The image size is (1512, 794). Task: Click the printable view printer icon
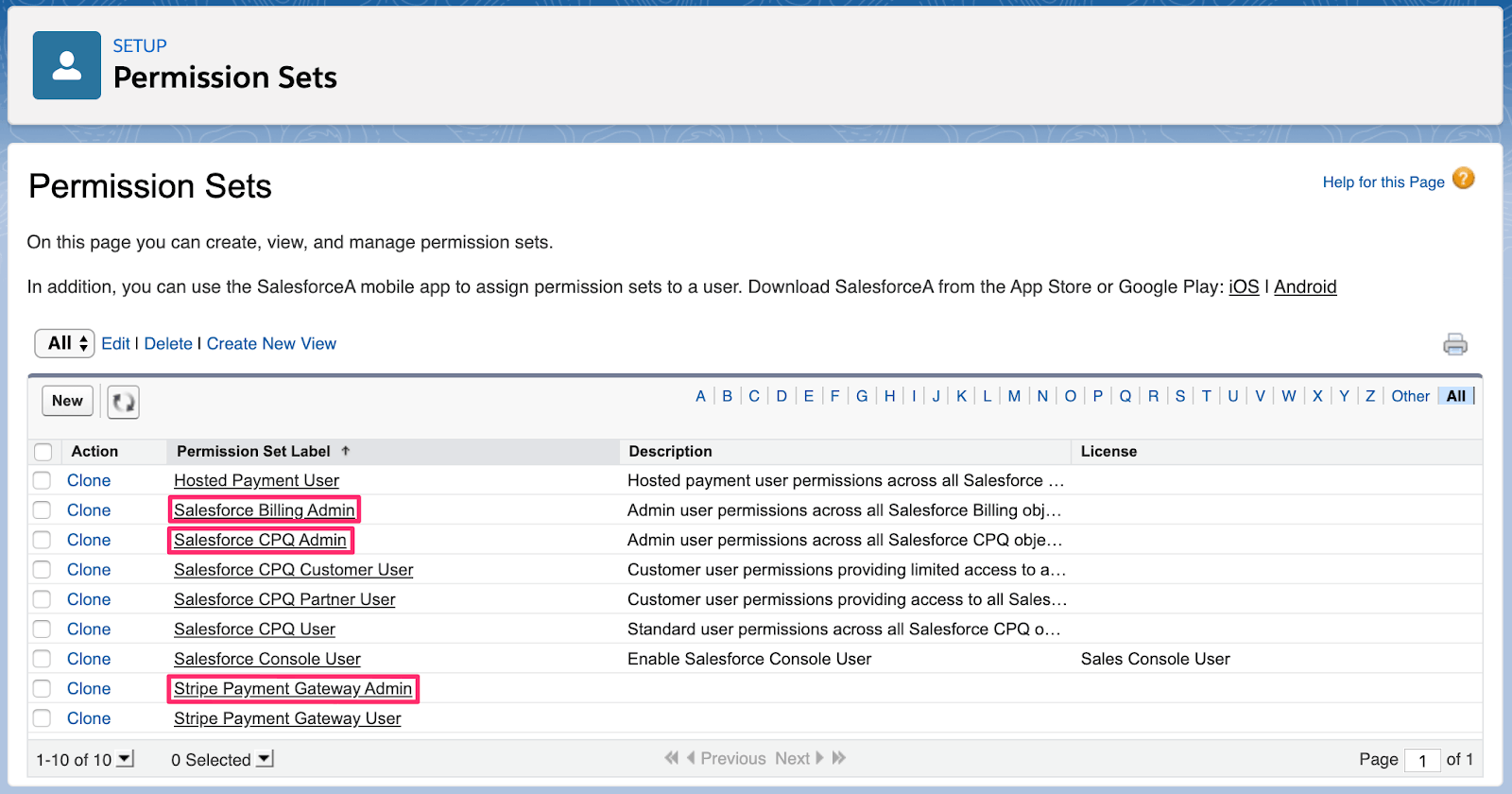click(x=1455, y=344)
